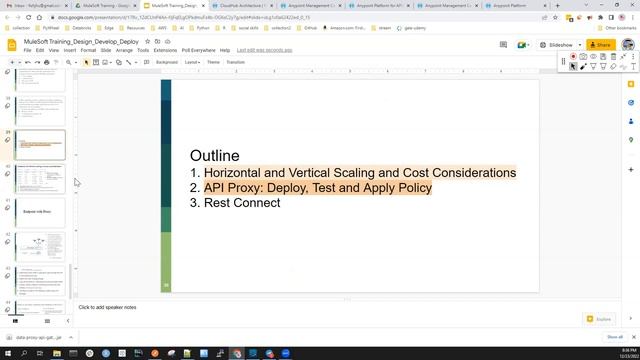Switch to grid view

[47, 321]
